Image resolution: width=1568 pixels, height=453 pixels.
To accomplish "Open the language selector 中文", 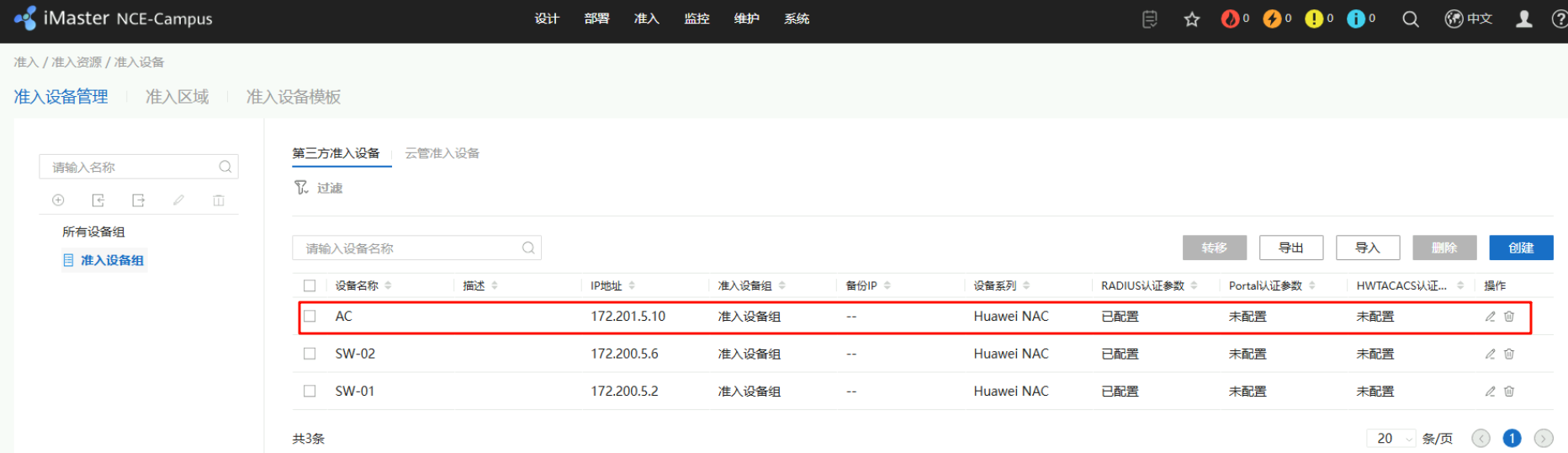I will (1469, 19).
